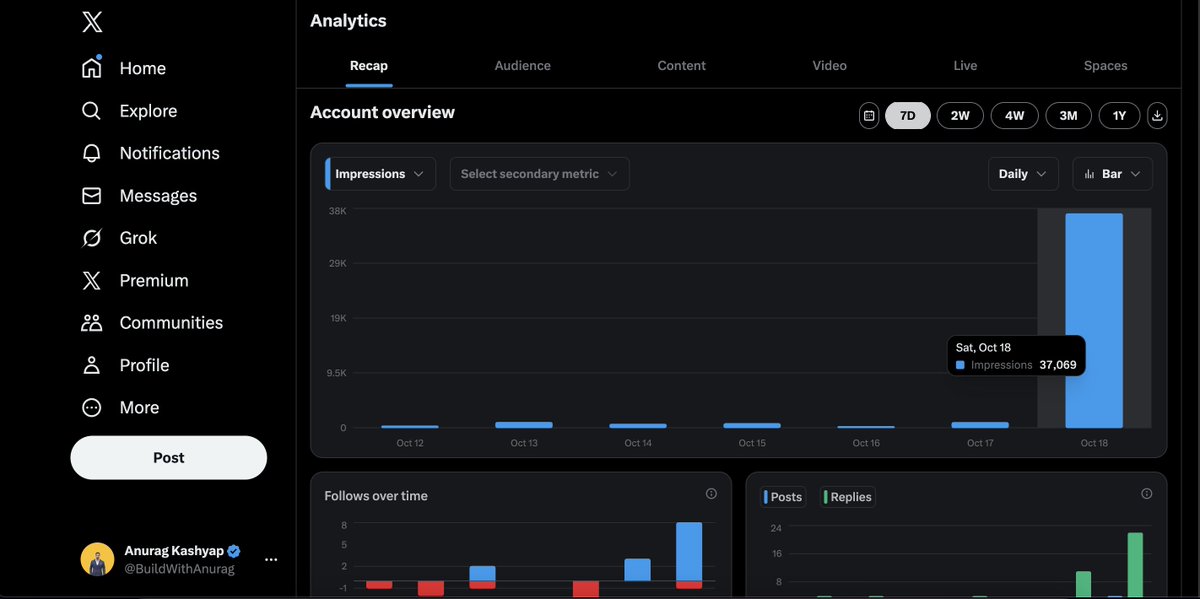
Task: Open Select secondary metric dropdown
Action: coord(539,174)
